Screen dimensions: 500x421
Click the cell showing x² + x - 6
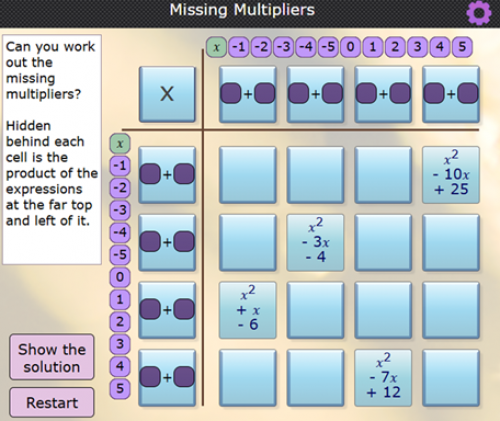[248, 310]
